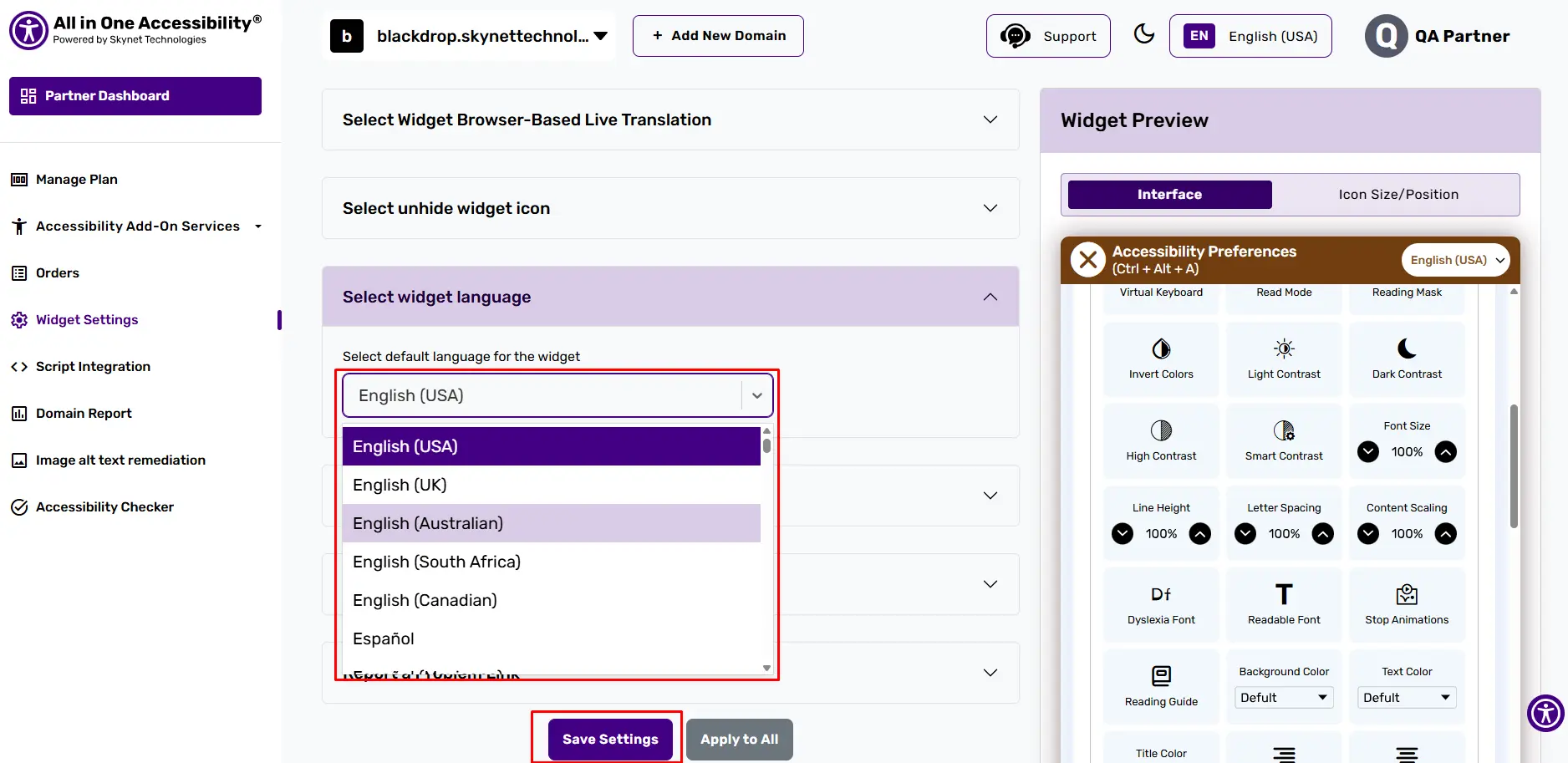Click the widget preview scrollbar
The width and height of the screenshot is (1568, 763).
pos(1514,466)
